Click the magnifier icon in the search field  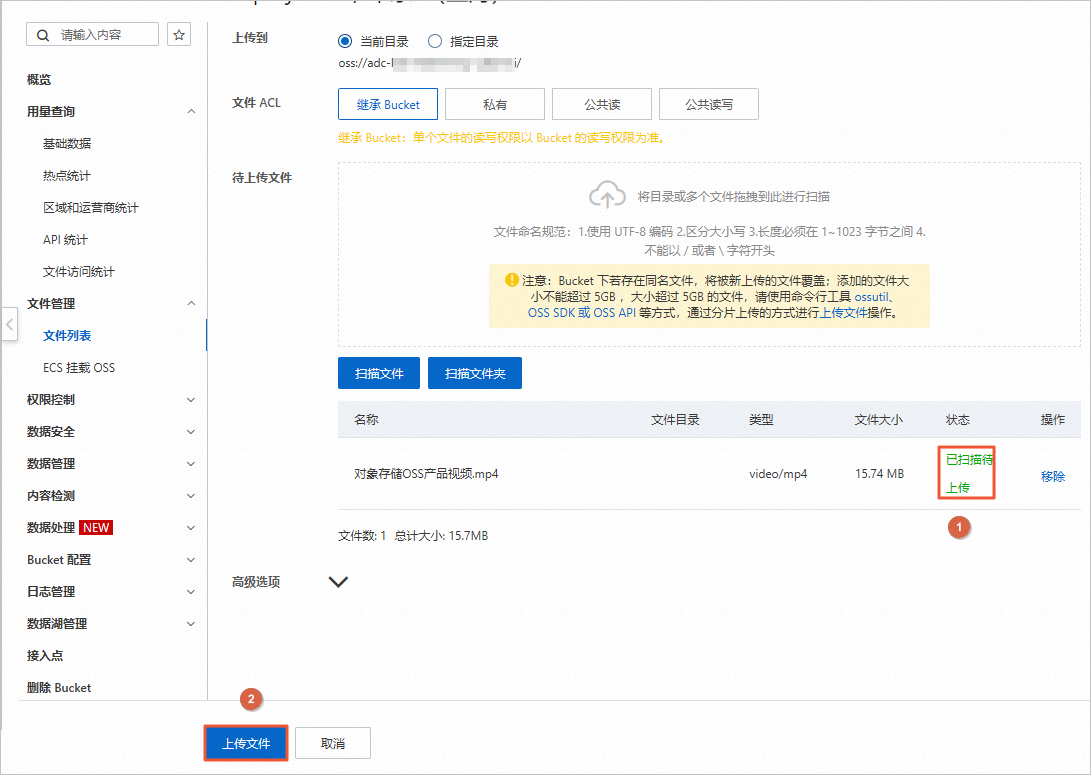[x=41, y=33]
